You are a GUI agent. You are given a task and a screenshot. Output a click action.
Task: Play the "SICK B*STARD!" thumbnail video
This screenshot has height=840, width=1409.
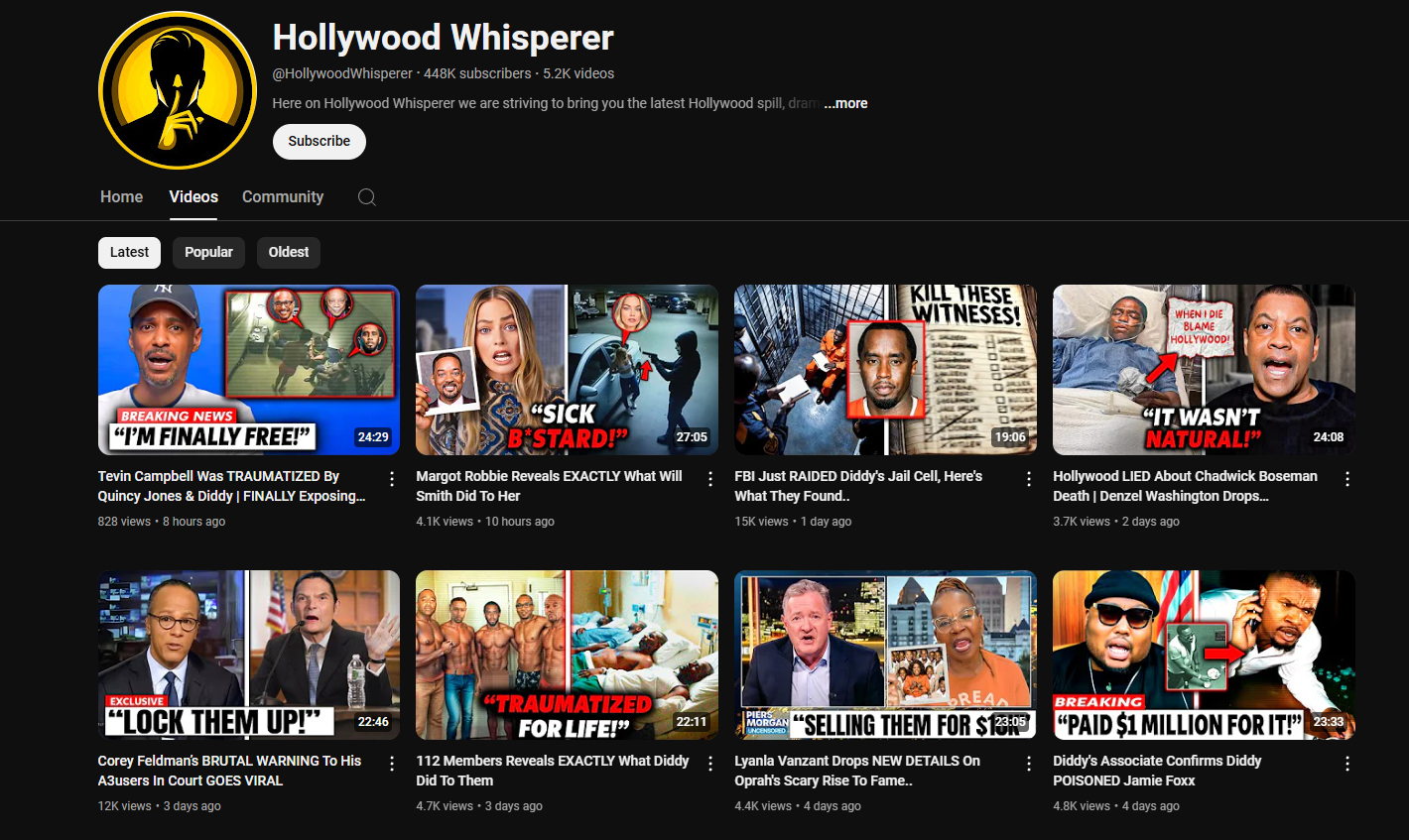tap(567, 370)
